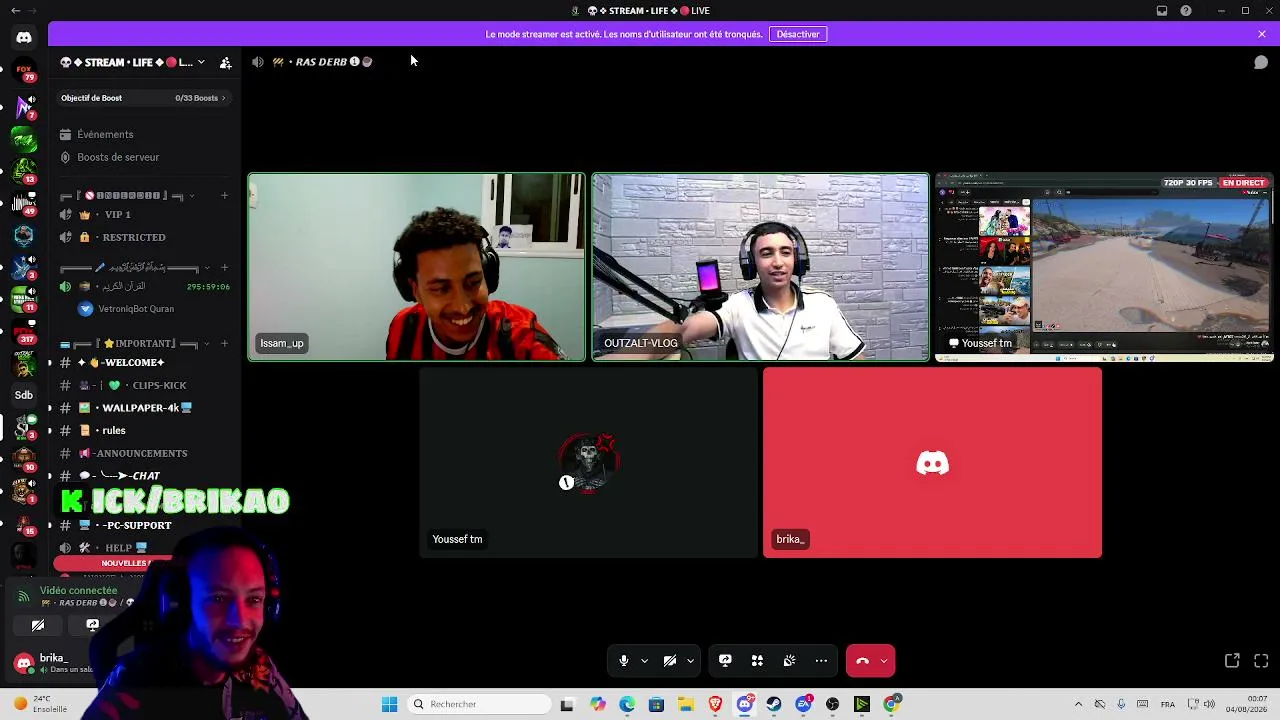Click the plus beside the Arabic-titled category

coord(224,268)
